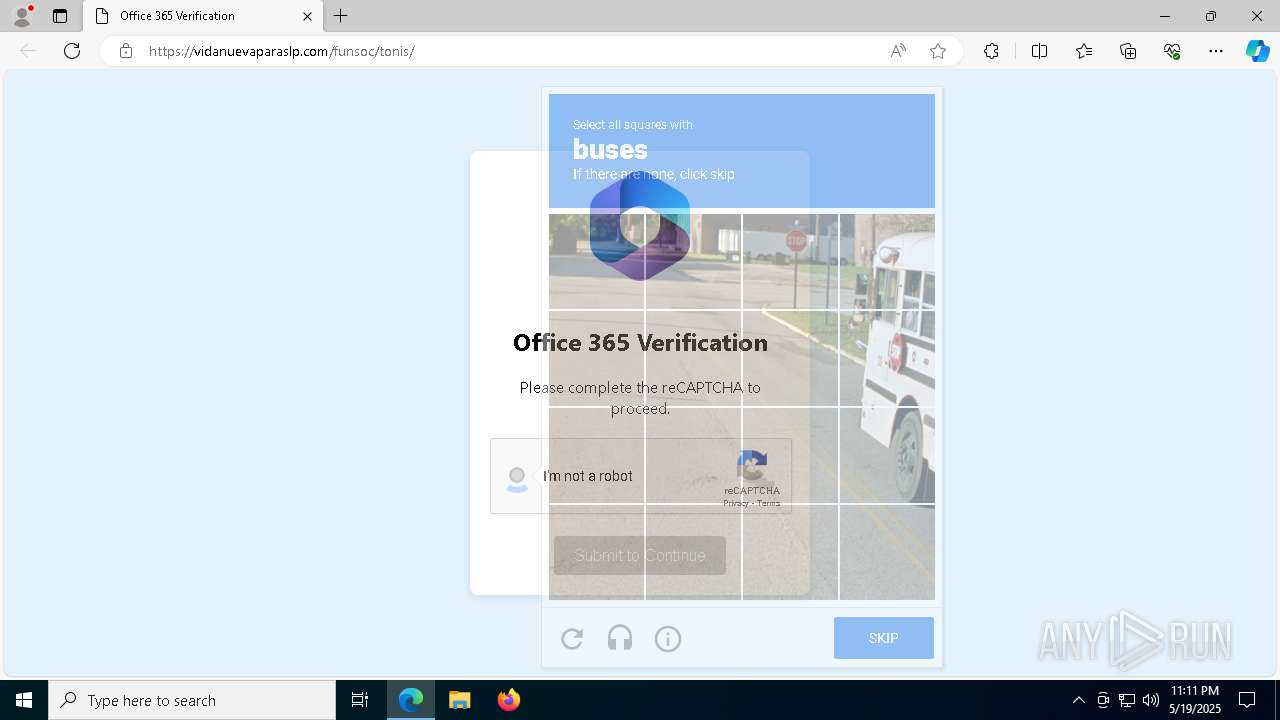Open the Windows Start menu
Screen dimensions: 1280x720
click(24, 700)
